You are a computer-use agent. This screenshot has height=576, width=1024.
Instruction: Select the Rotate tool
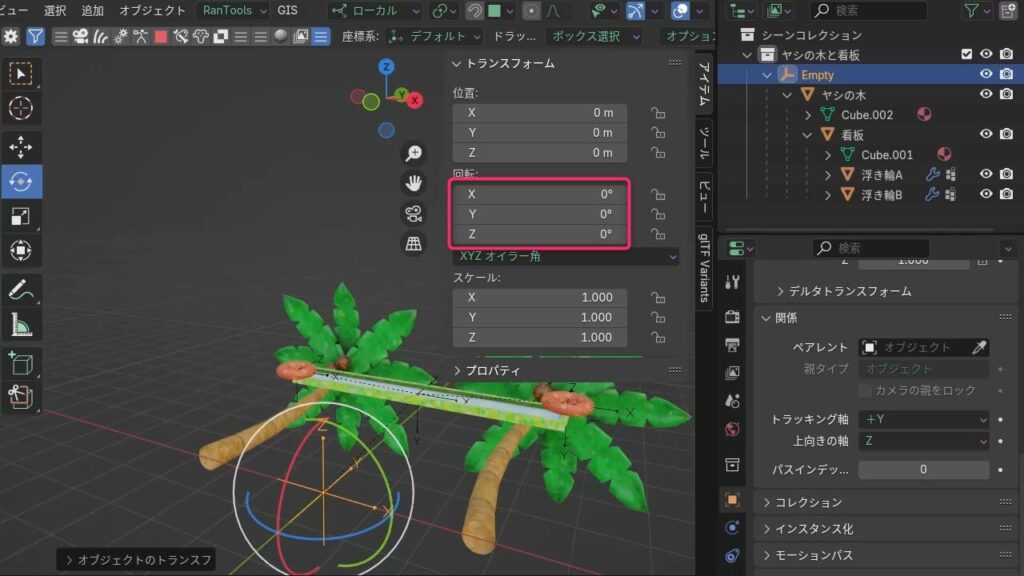21,182
